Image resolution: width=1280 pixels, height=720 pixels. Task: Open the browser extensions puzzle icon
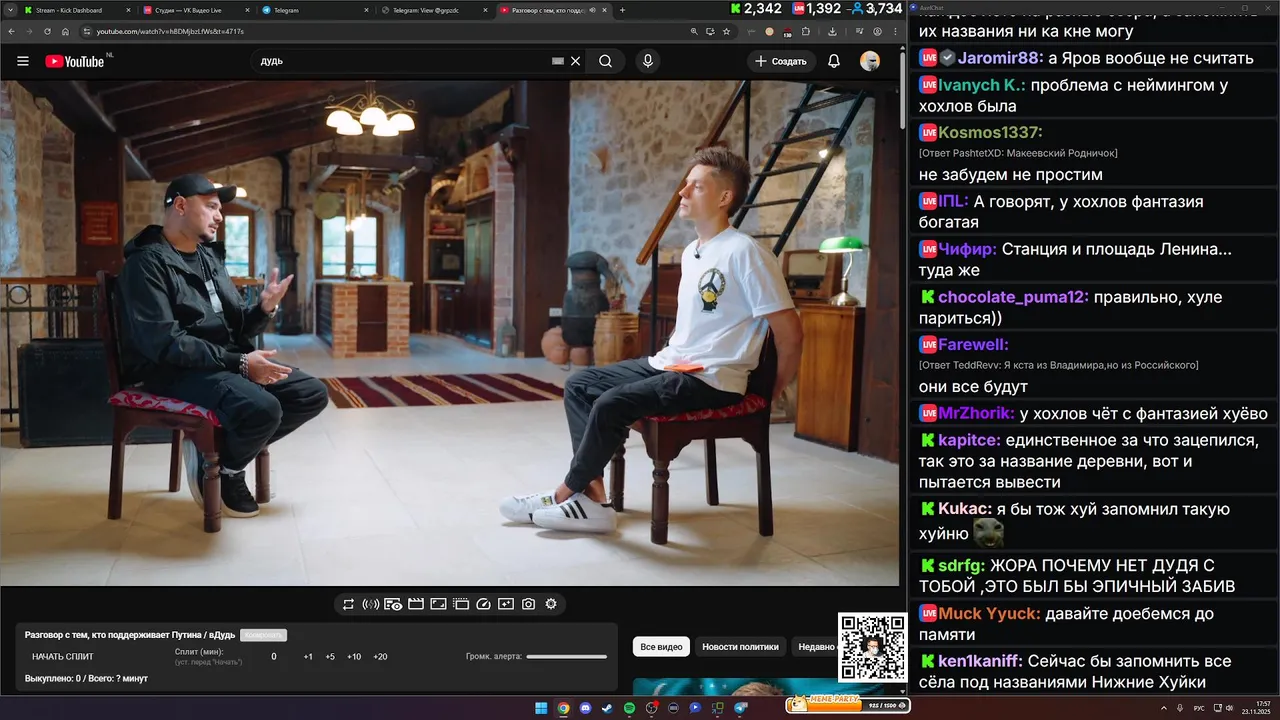tap(806, 31)
